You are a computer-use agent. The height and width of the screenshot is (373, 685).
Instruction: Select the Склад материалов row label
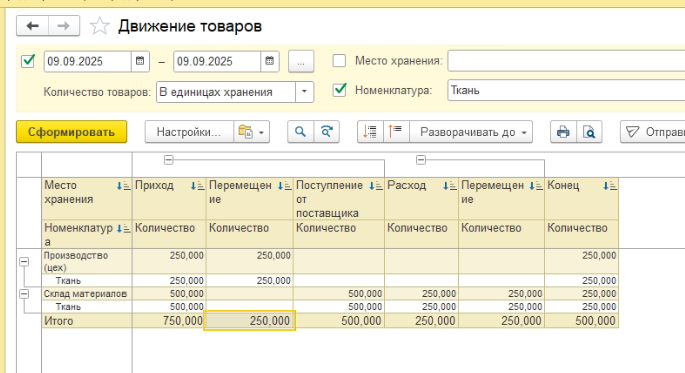(85, 294)
